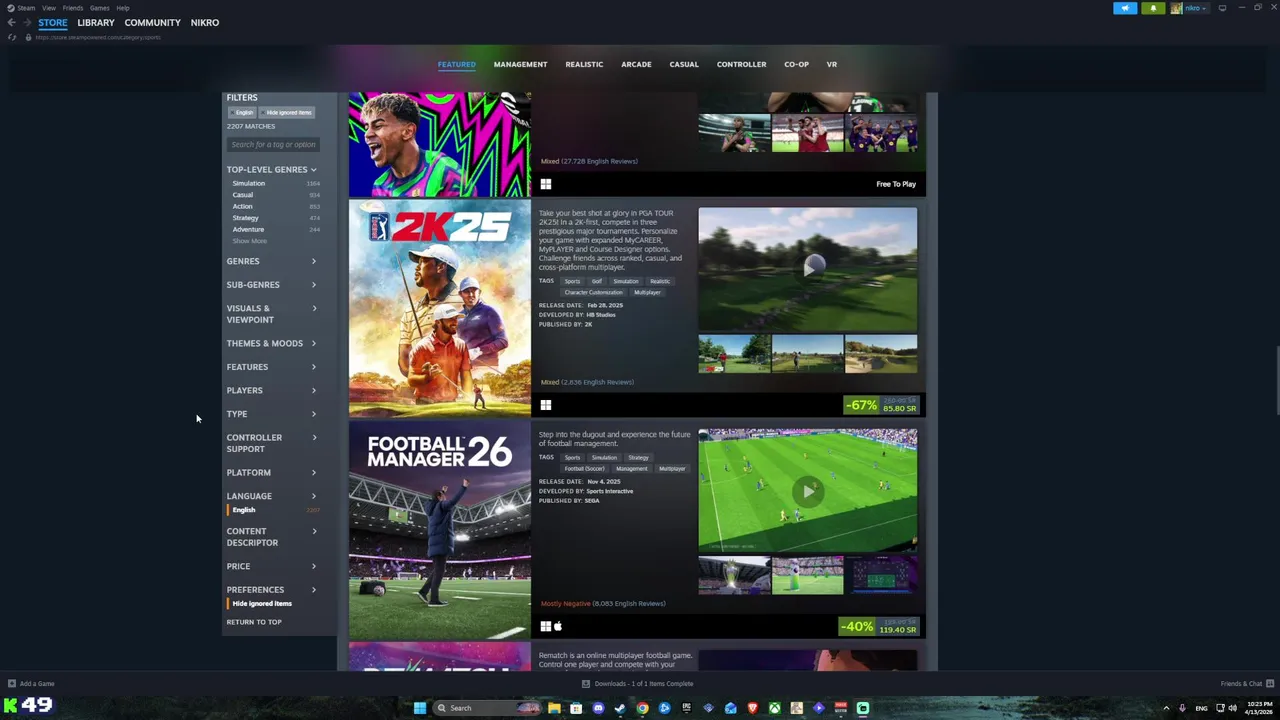Screen dimensions: 1280x720
Task: Click Windows platform icon under PGA 2K25
Action: [546, 405]
